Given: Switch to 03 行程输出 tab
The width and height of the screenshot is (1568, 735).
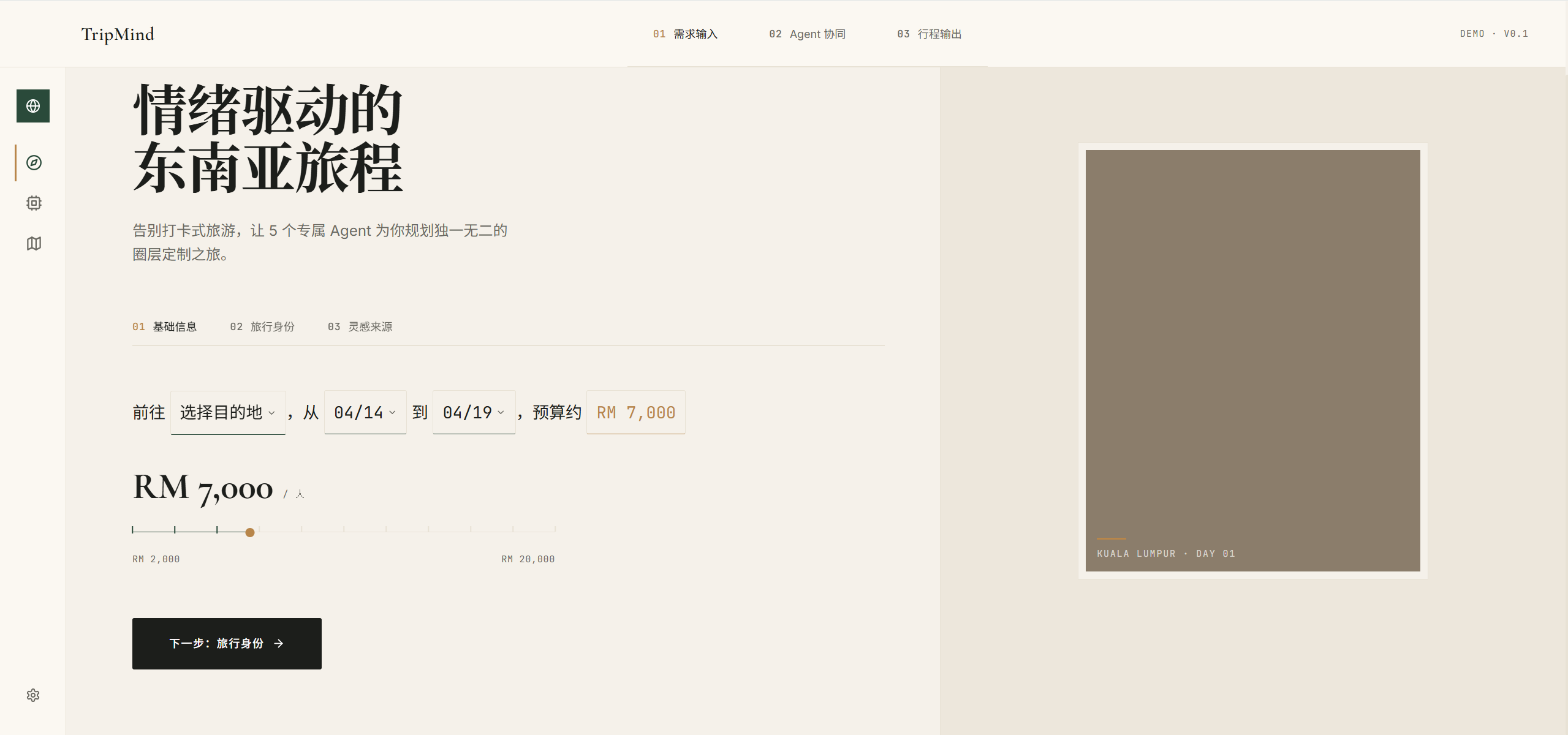Looking at the screenshot, I should pos(929,34).
